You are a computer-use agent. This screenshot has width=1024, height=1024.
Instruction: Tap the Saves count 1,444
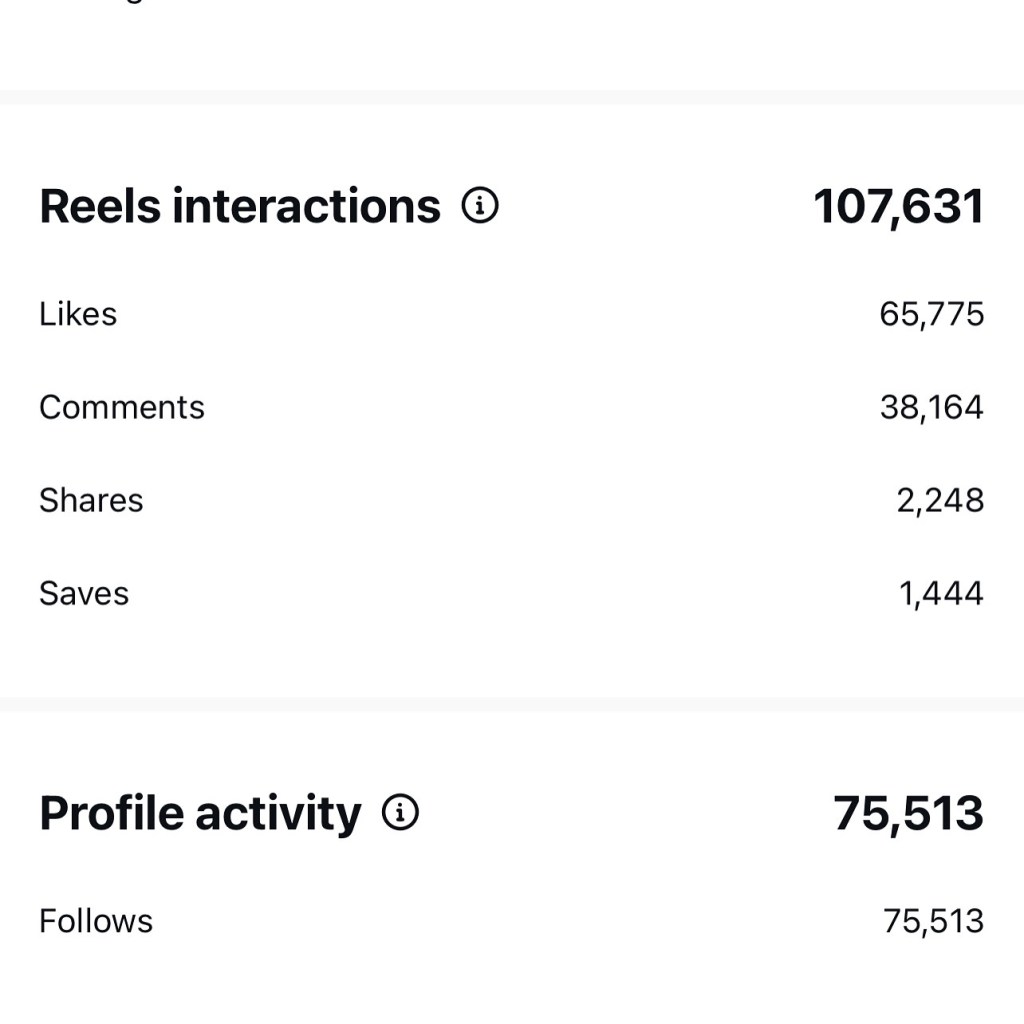941,593
